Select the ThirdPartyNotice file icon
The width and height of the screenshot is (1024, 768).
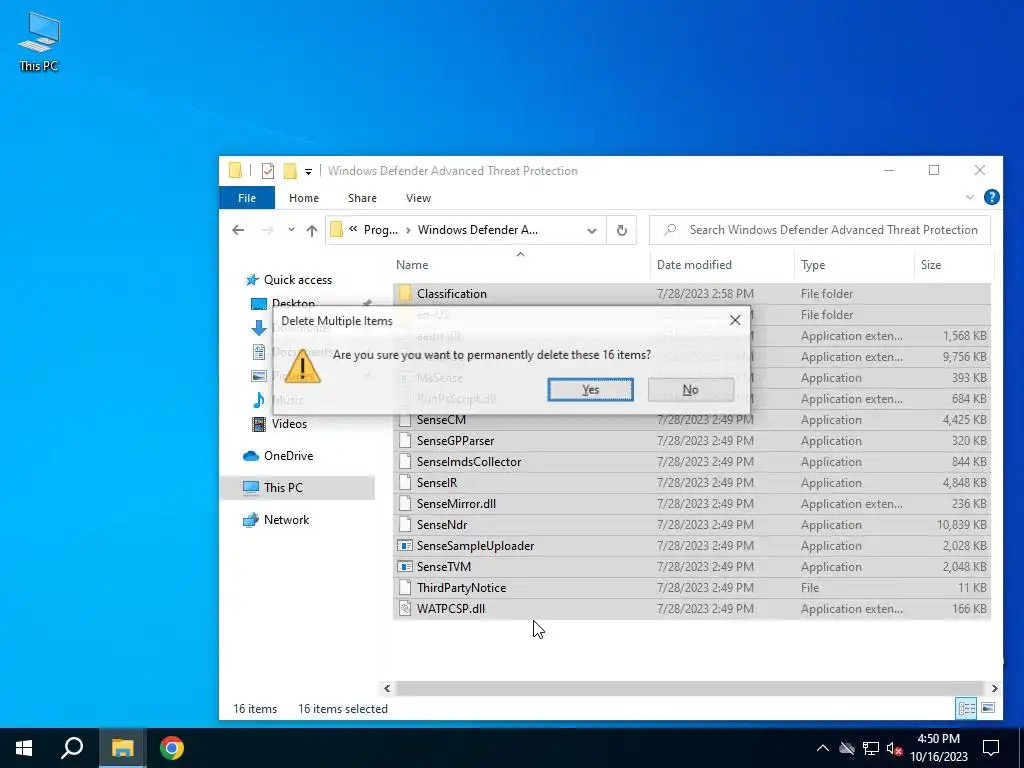pyautogui.click(x=405, y=588)
